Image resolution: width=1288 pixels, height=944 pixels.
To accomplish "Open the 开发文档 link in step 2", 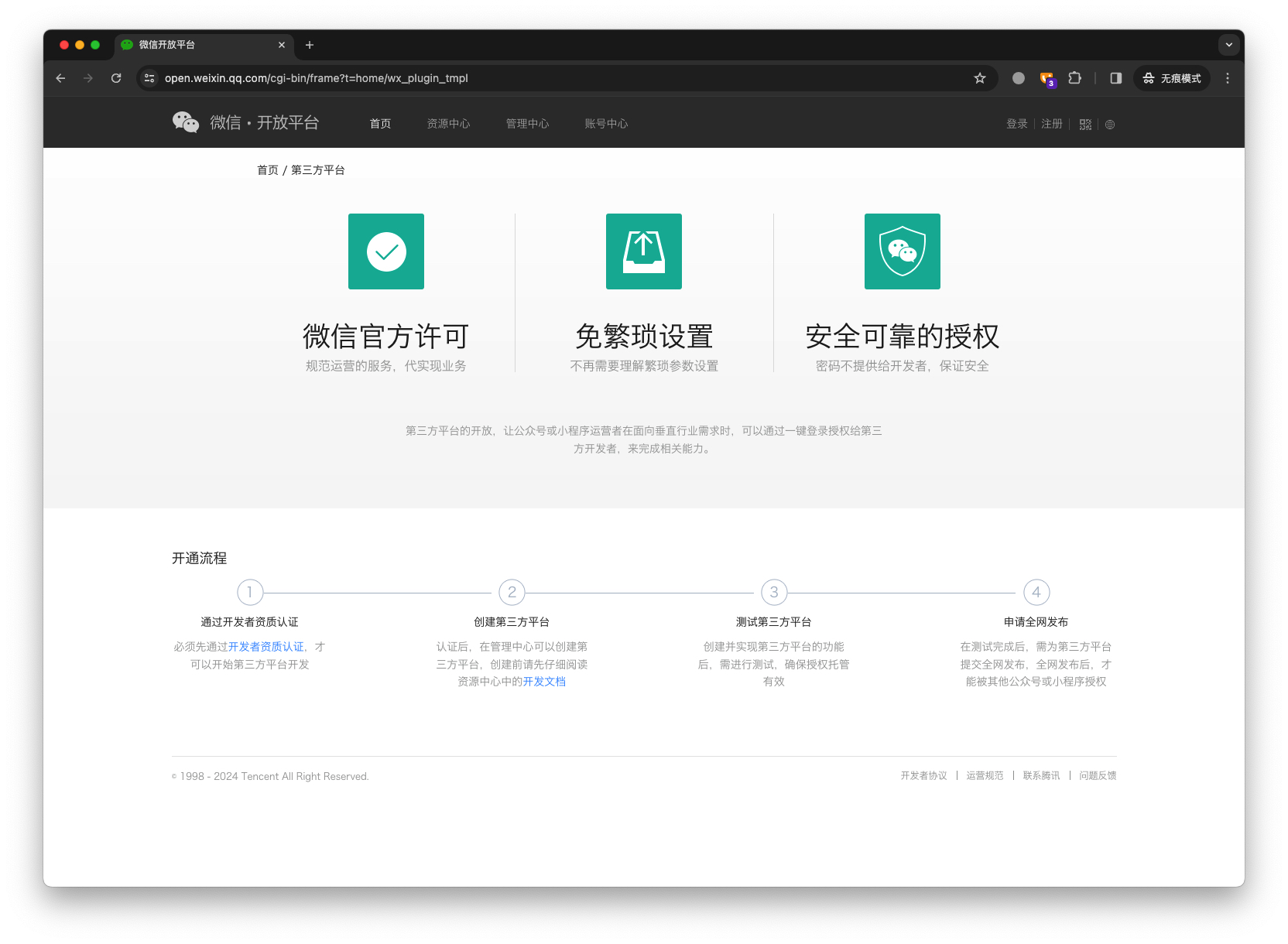I will (544, 682).
